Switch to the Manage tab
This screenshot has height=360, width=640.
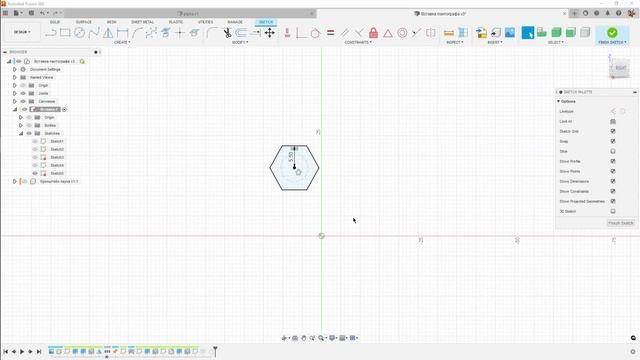coord(235,22)
